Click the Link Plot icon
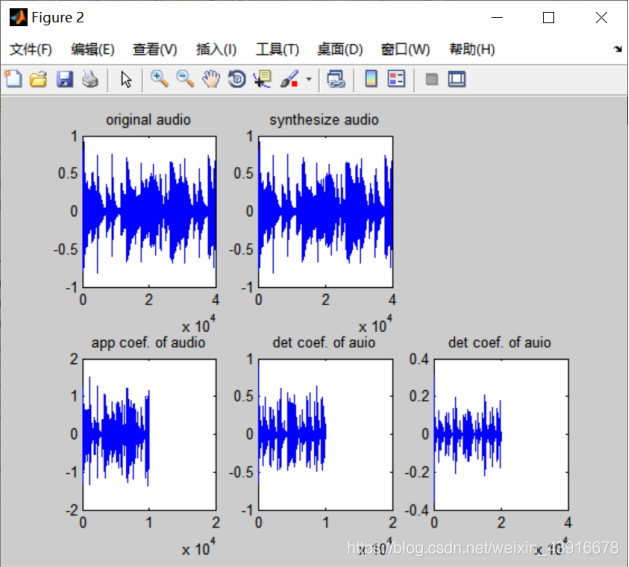The image size is (629, 567). 336,79
